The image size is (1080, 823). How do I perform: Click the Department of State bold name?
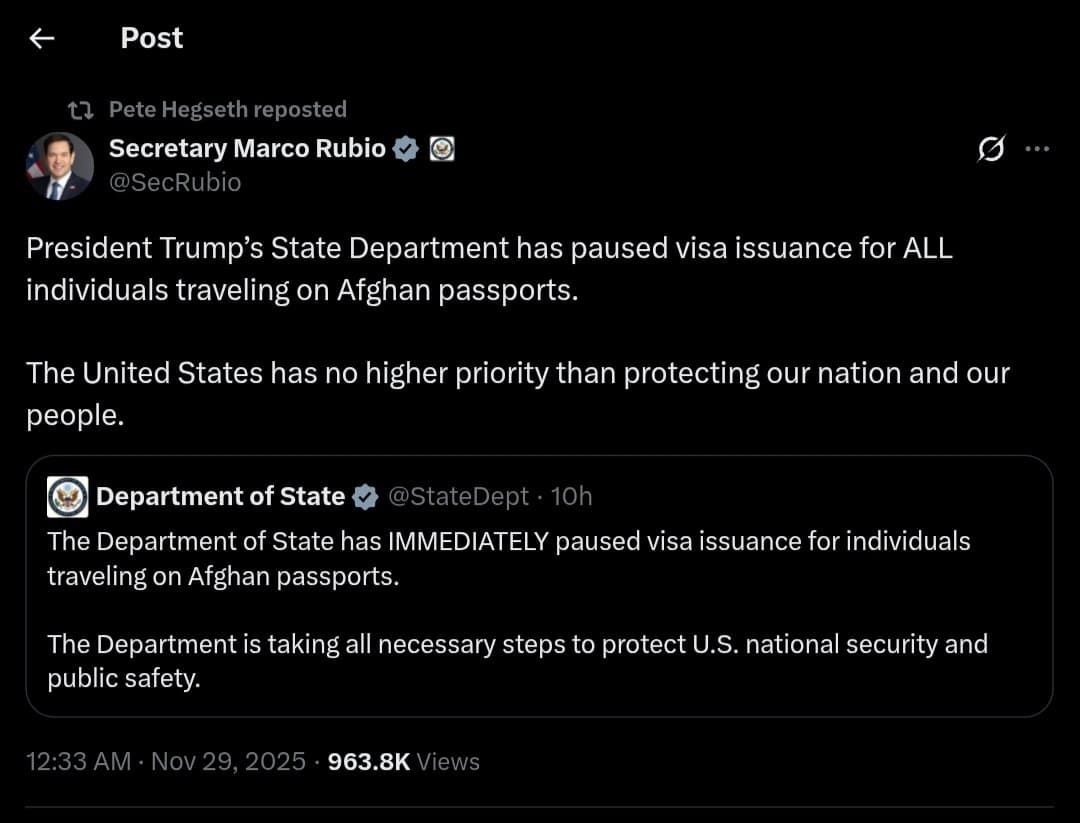[220, 495]
